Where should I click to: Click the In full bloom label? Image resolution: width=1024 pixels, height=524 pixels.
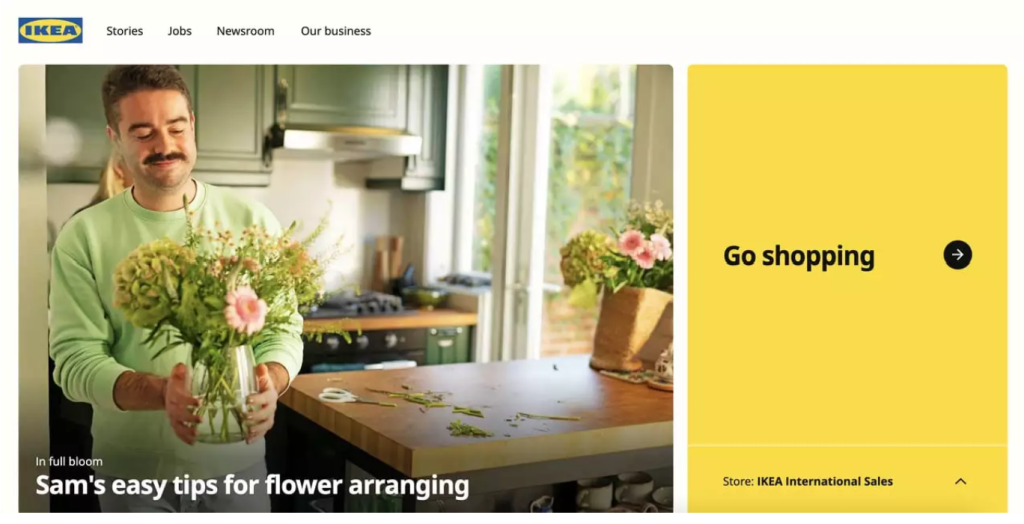[69, 461]
